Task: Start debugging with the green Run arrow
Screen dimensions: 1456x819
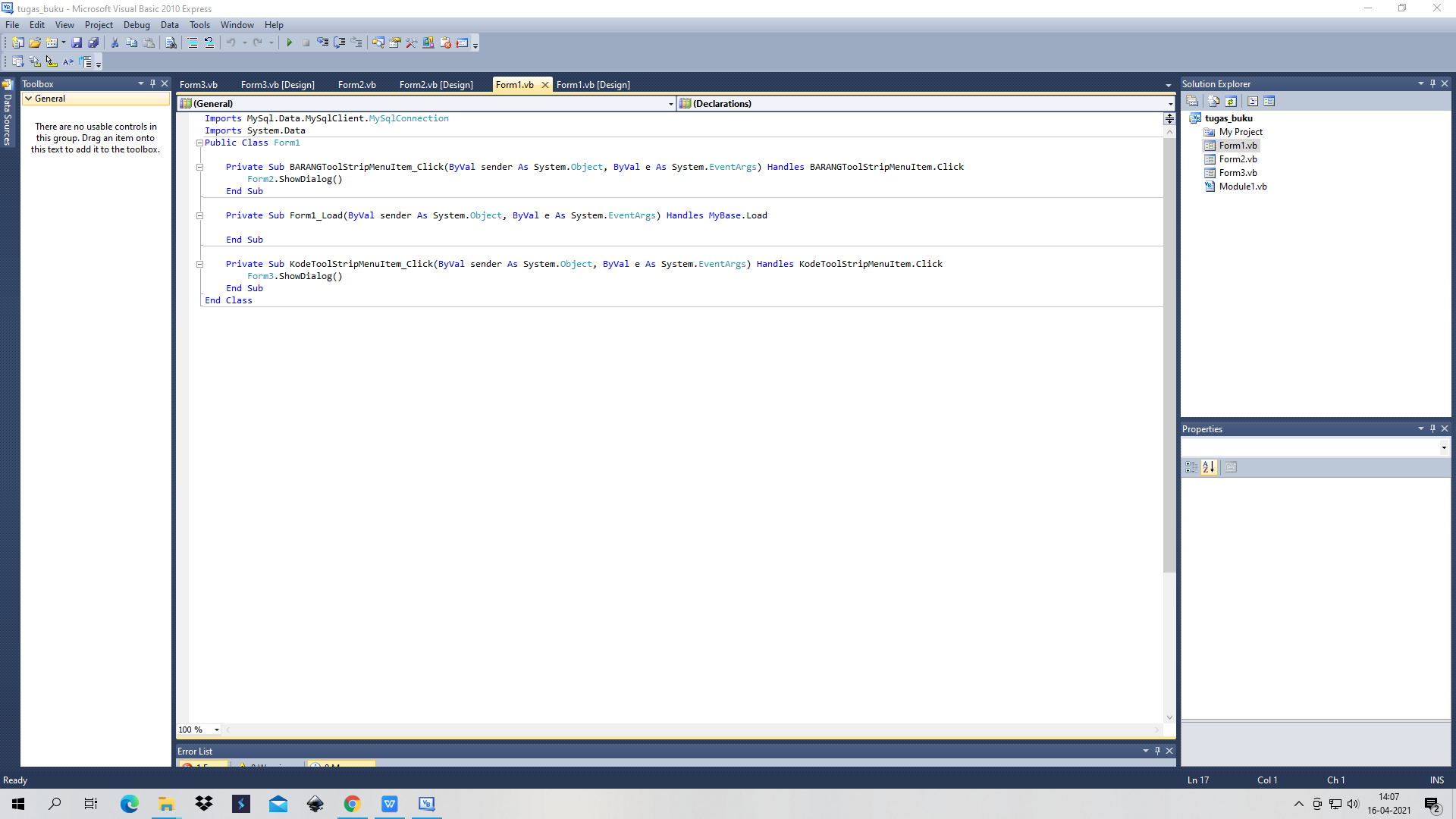Action: tap(289, 42)
